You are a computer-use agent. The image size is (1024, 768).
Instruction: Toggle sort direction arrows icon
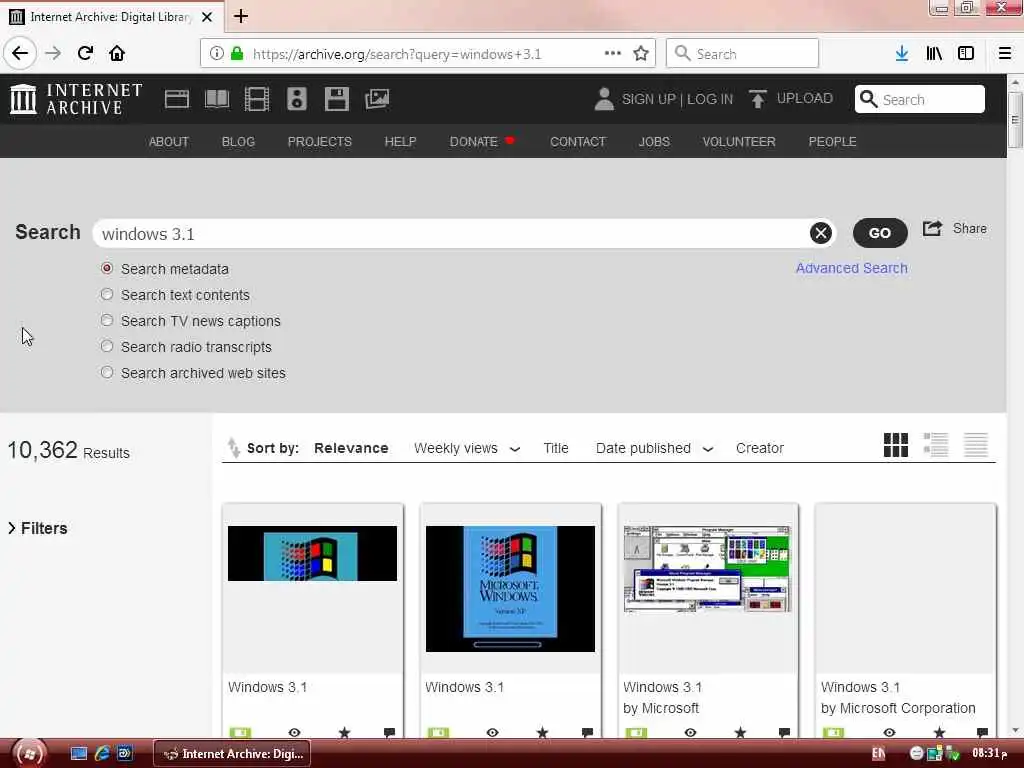coord(233,447)
